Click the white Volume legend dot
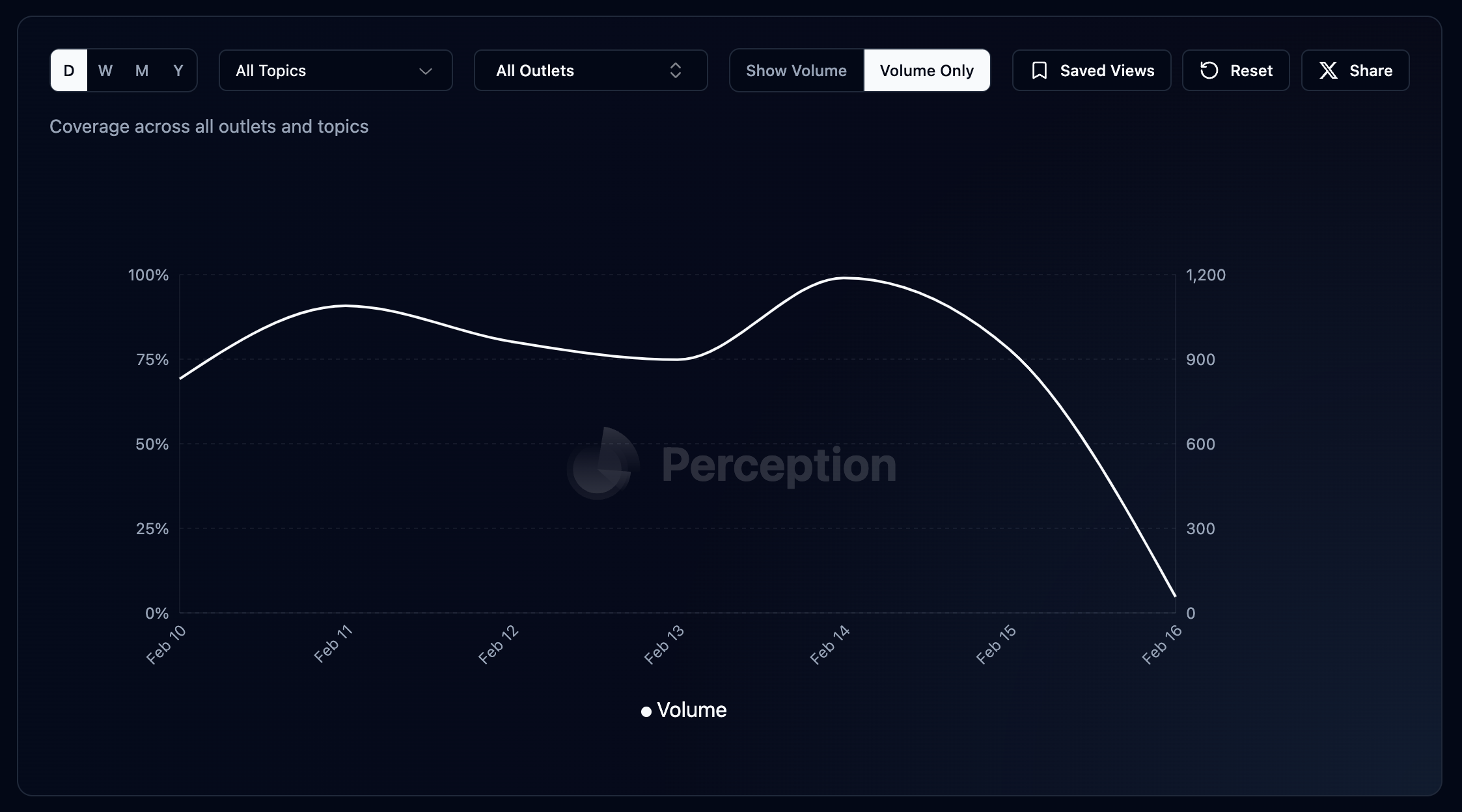The width and height of the screenshot is (1462, 812). click(x=646, y=711)
